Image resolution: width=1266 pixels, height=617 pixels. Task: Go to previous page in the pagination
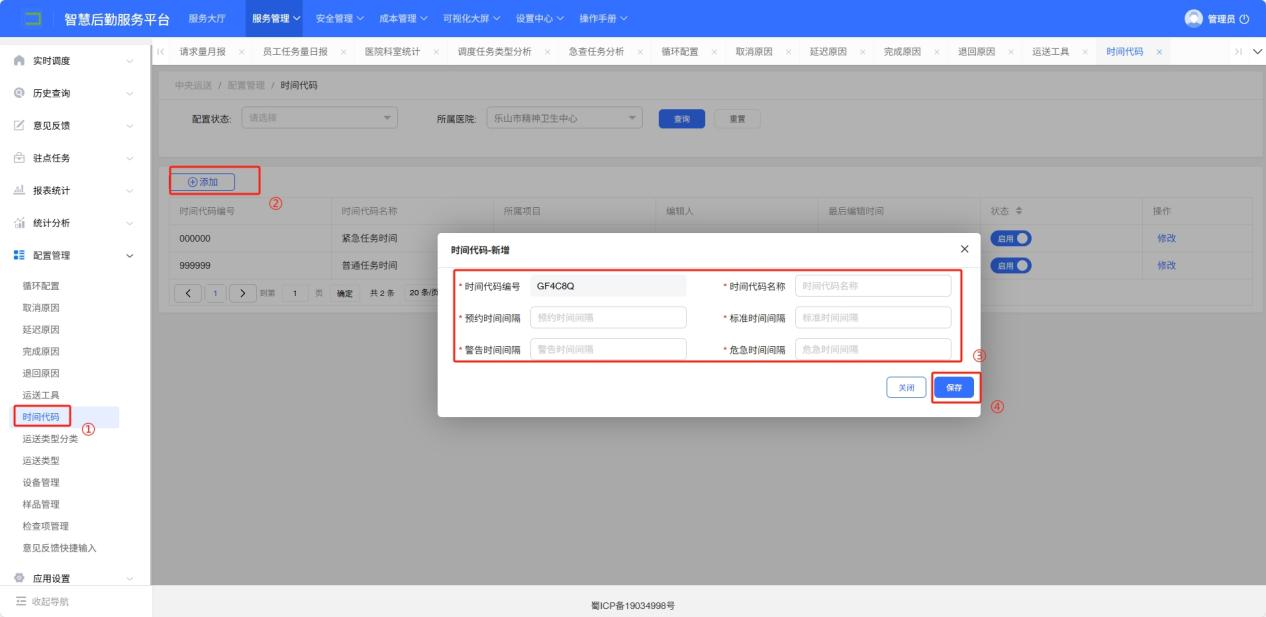click(x=187, y=292)
